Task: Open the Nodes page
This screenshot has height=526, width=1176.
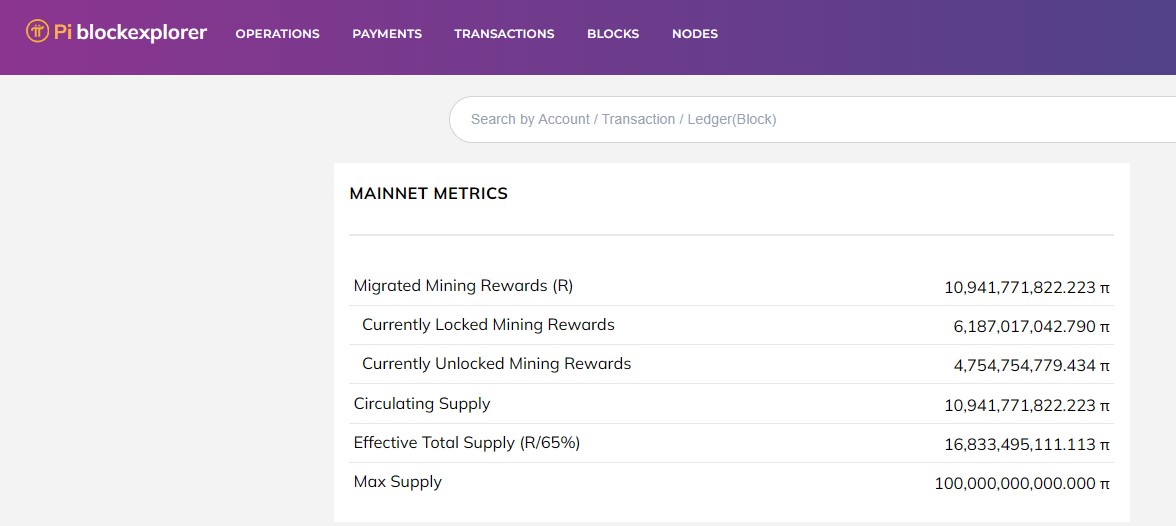Action: coord(694,34)
